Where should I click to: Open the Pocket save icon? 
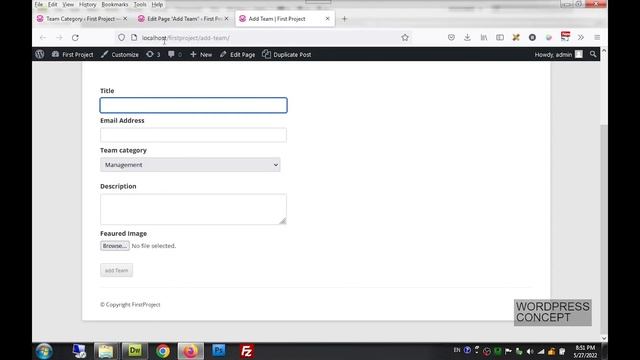451,38
